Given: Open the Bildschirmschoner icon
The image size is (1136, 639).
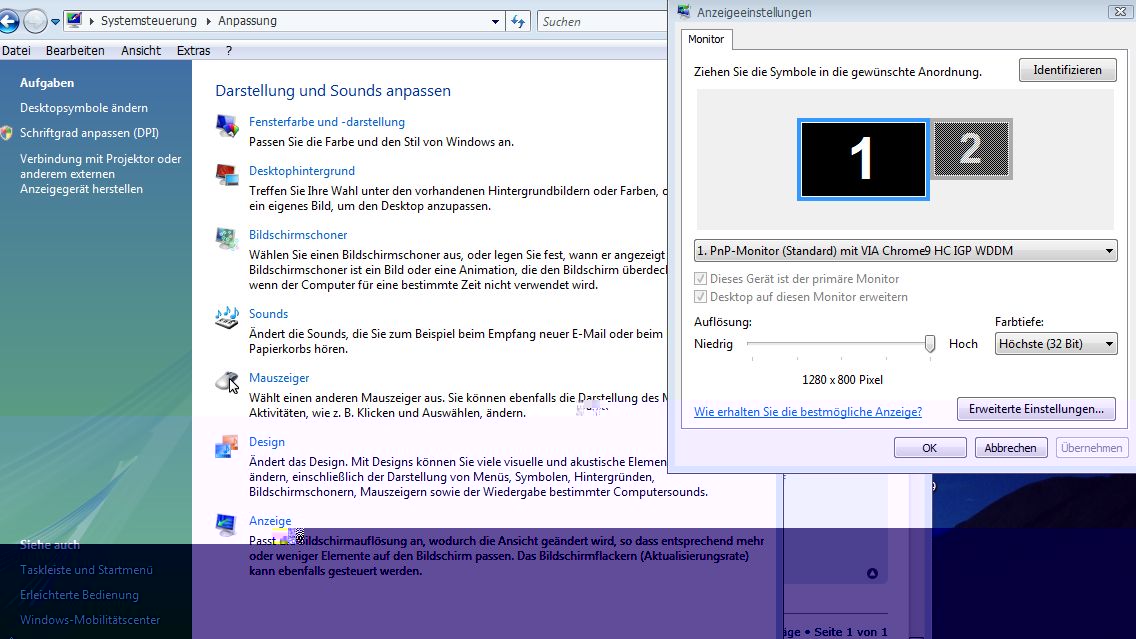Looking at the screenshot, I should point(227,239).
